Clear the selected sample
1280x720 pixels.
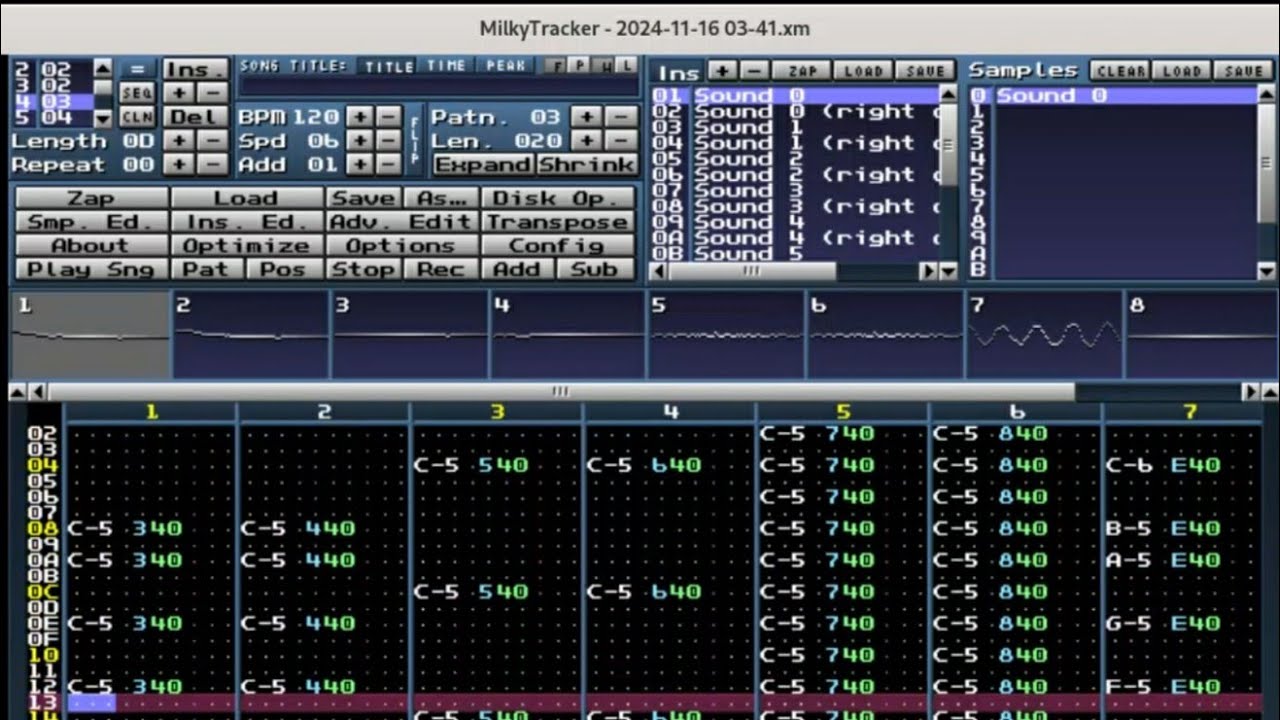[x=1120, y=71]
